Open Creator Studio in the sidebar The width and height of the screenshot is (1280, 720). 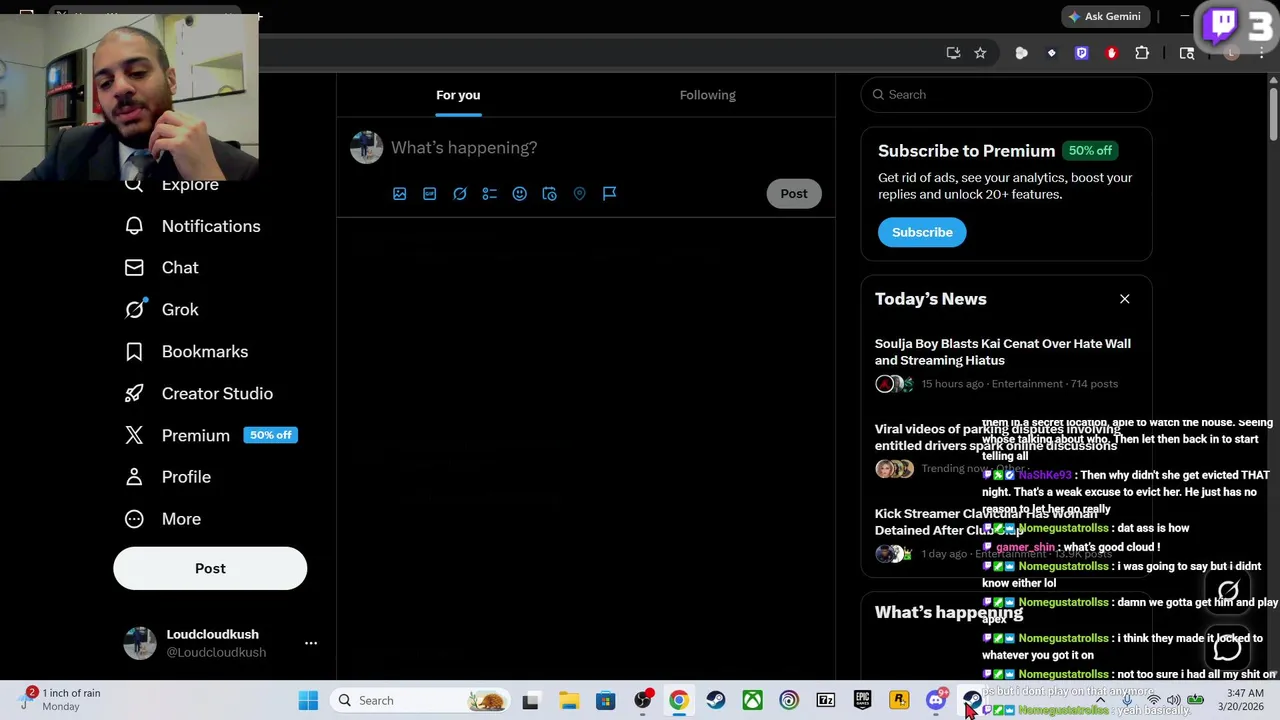[198, 394]
